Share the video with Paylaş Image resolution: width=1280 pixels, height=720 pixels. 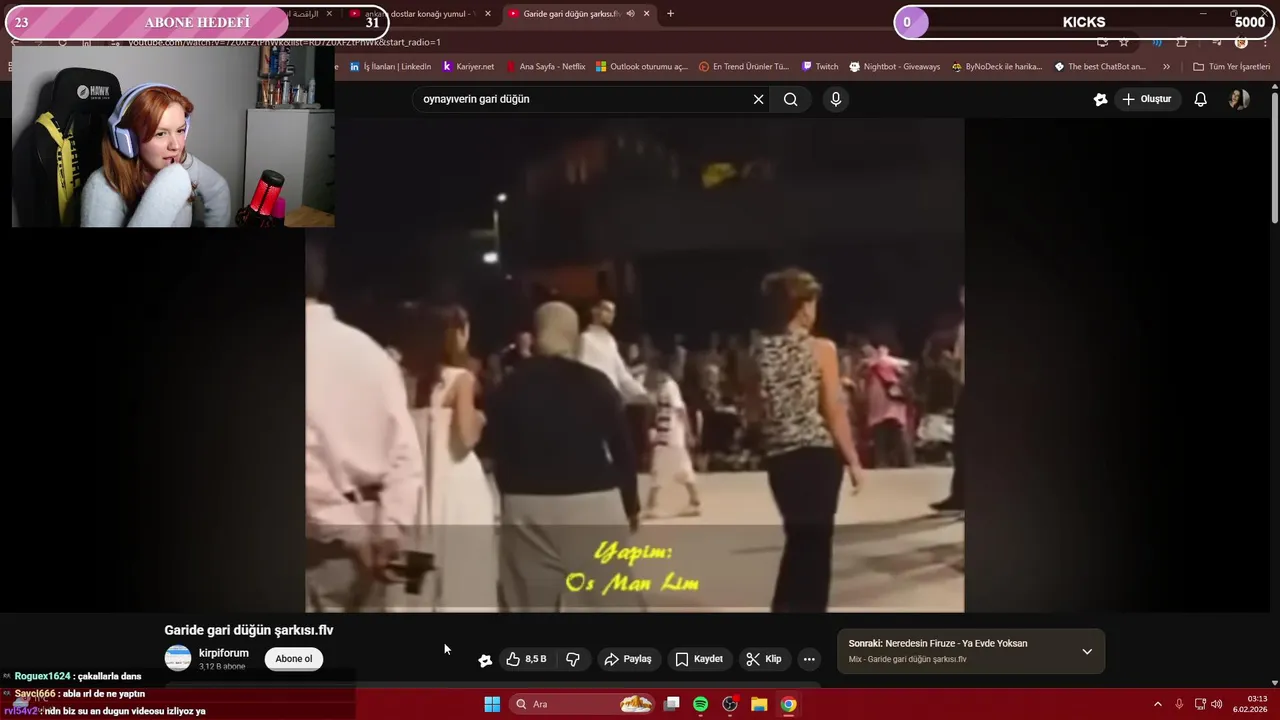[628, 659]
